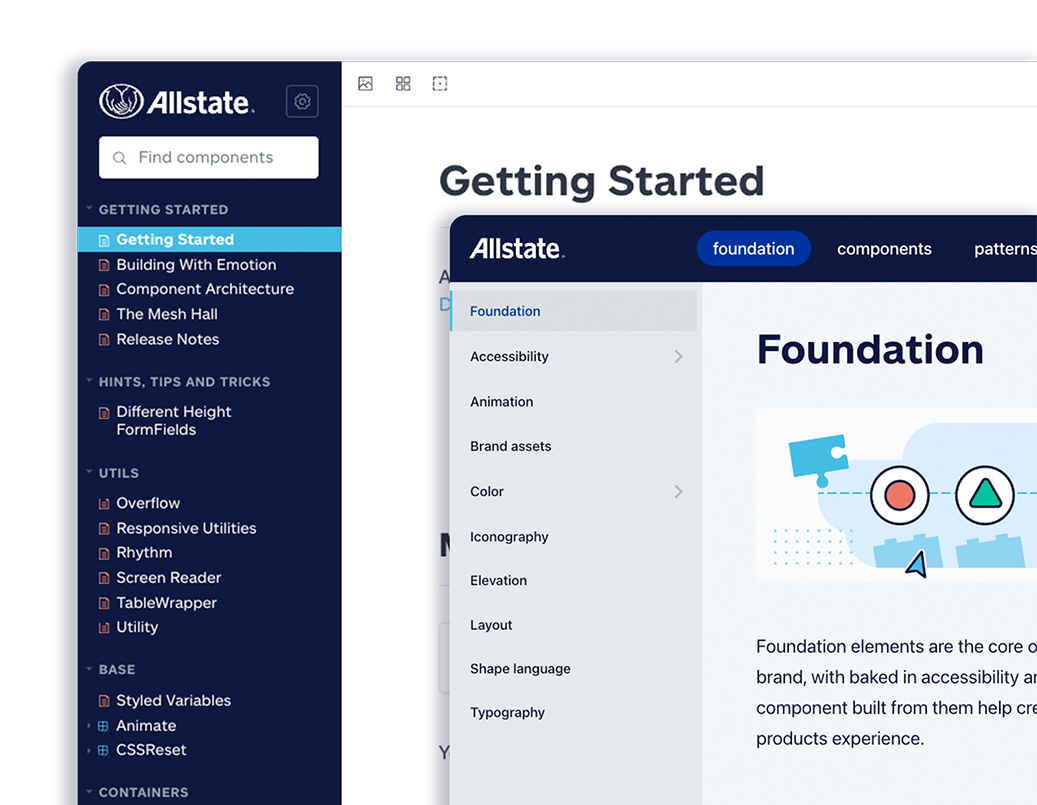This screenshot has width=1037, height=805.
Task: Expand the Animate tree node arrow
Action: (x=89, y=726)
